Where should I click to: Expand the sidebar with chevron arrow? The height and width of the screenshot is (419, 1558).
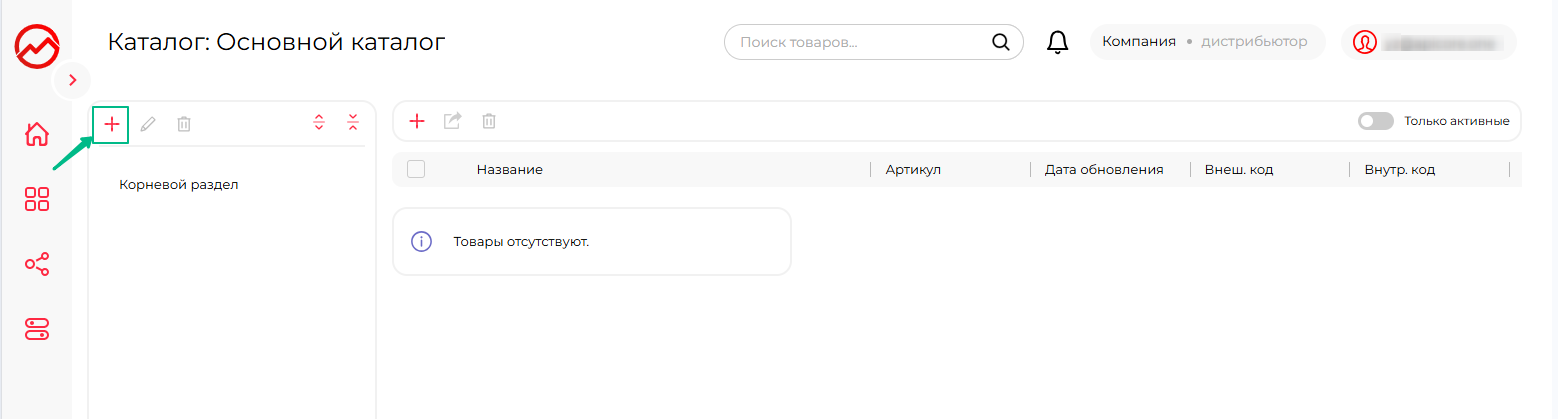(x=72, y=80)
